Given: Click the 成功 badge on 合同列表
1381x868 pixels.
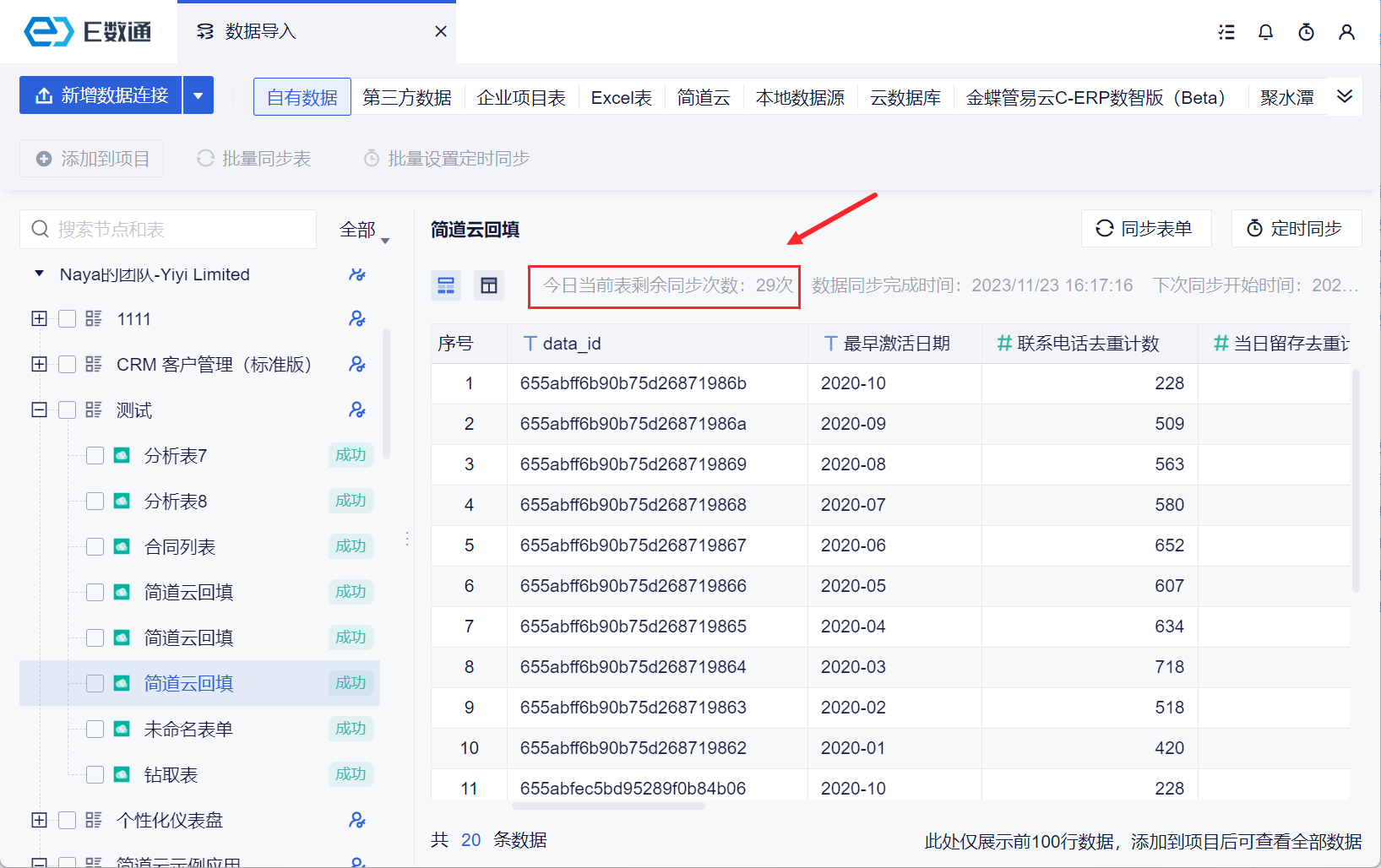Looking at the screenshot, I should pyautogui.click(x=351, y=546).
